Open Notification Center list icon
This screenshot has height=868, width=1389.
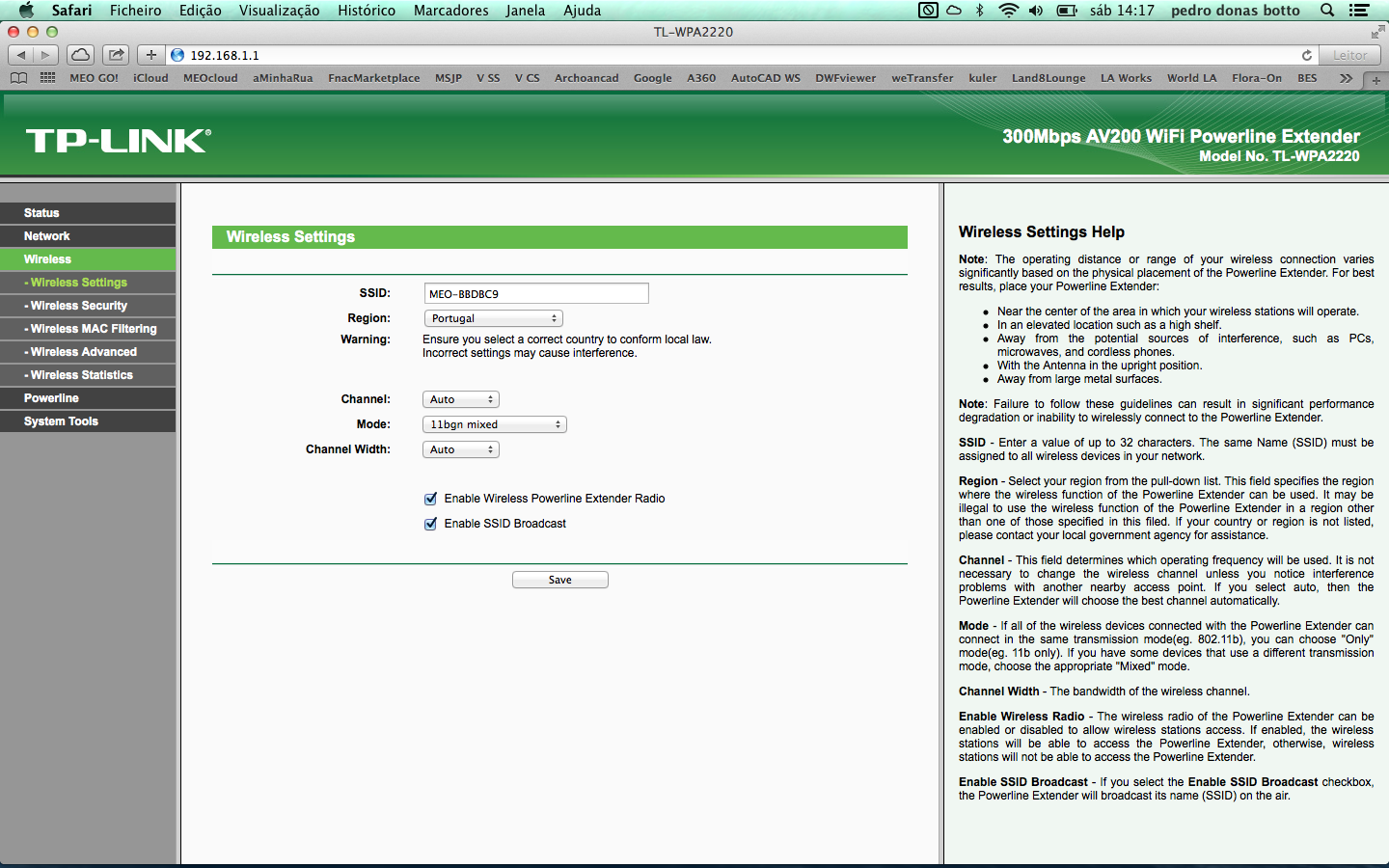[x=1359, y=11]
